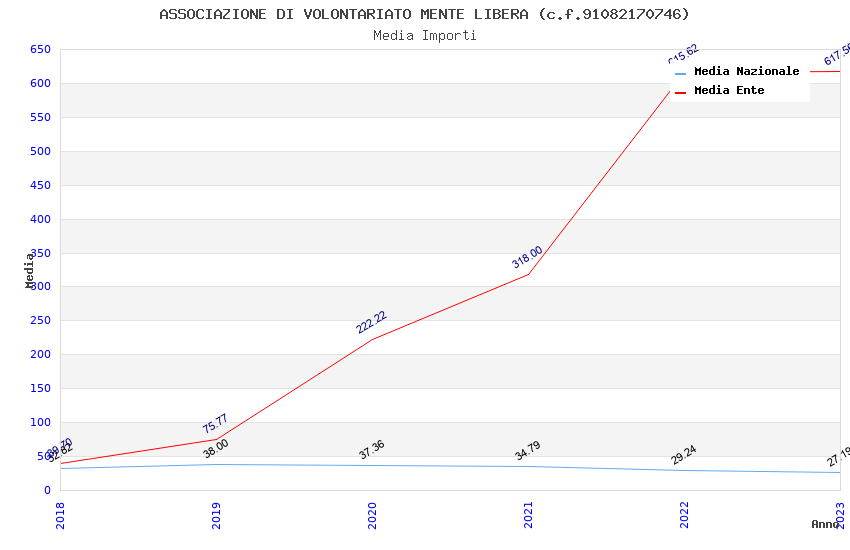Click the 450 y-axis tick label
Screen dimensions: 850x550
pyautogui.click(x=40, y=185)
